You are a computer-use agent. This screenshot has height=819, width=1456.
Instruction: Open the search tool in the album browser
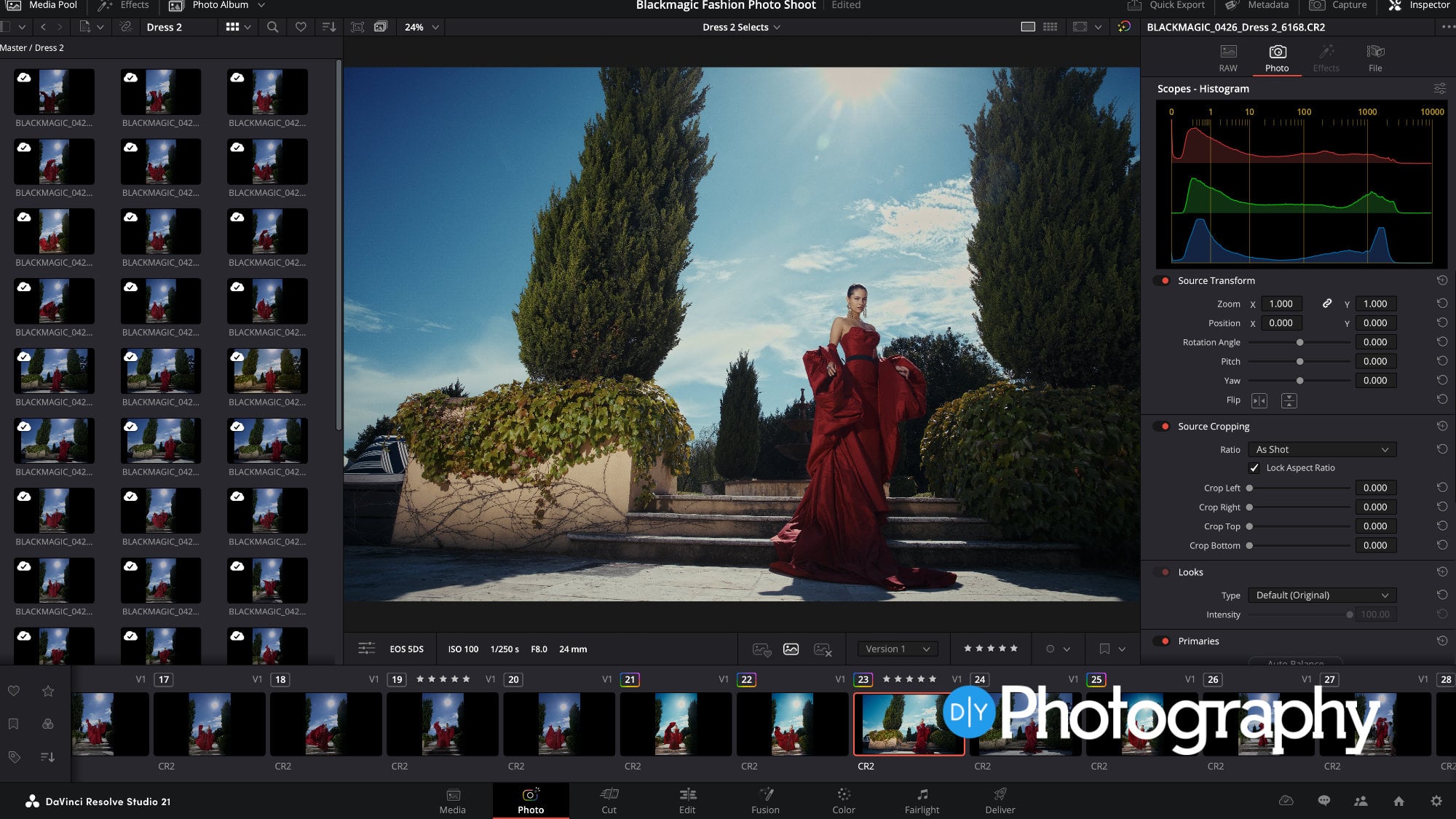[272, 27]
